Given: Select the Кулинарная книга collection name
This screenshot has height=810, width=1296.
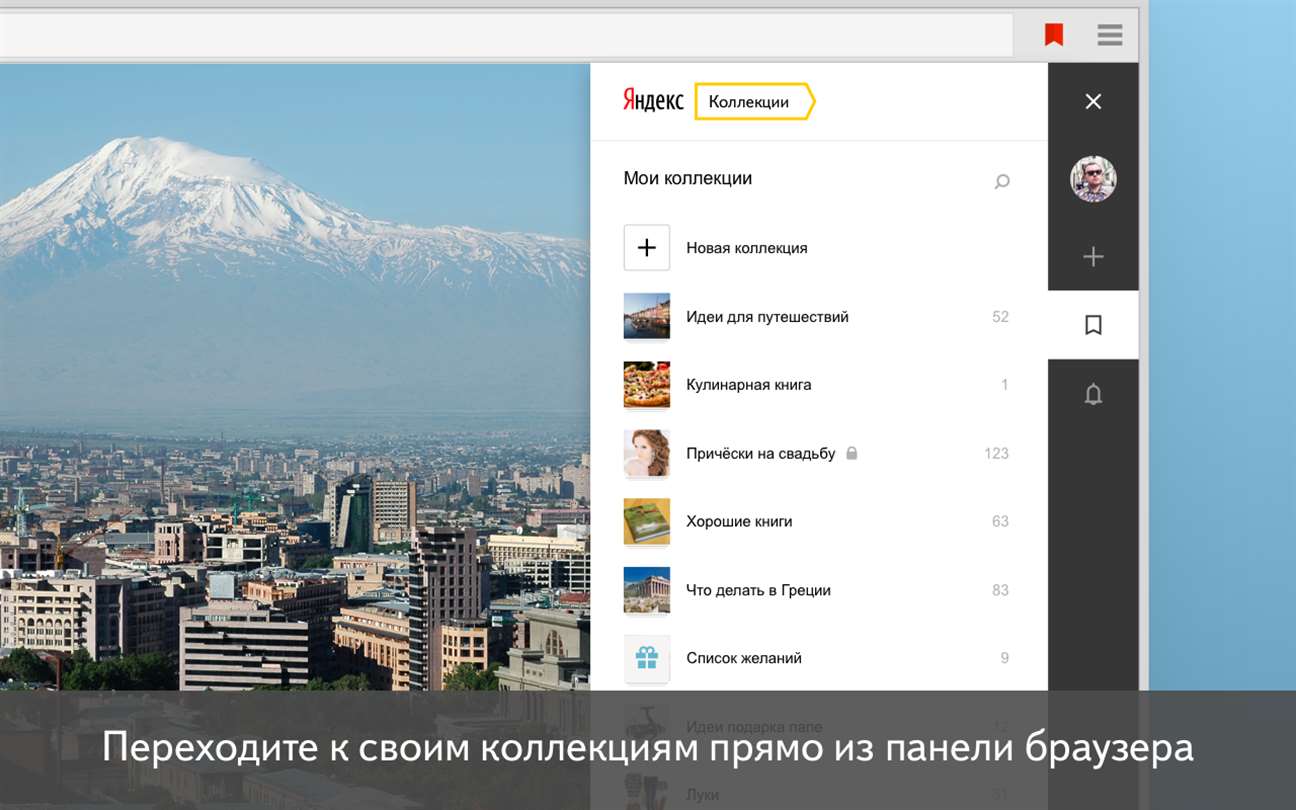Looking at the screenshot, I should 749,385.
